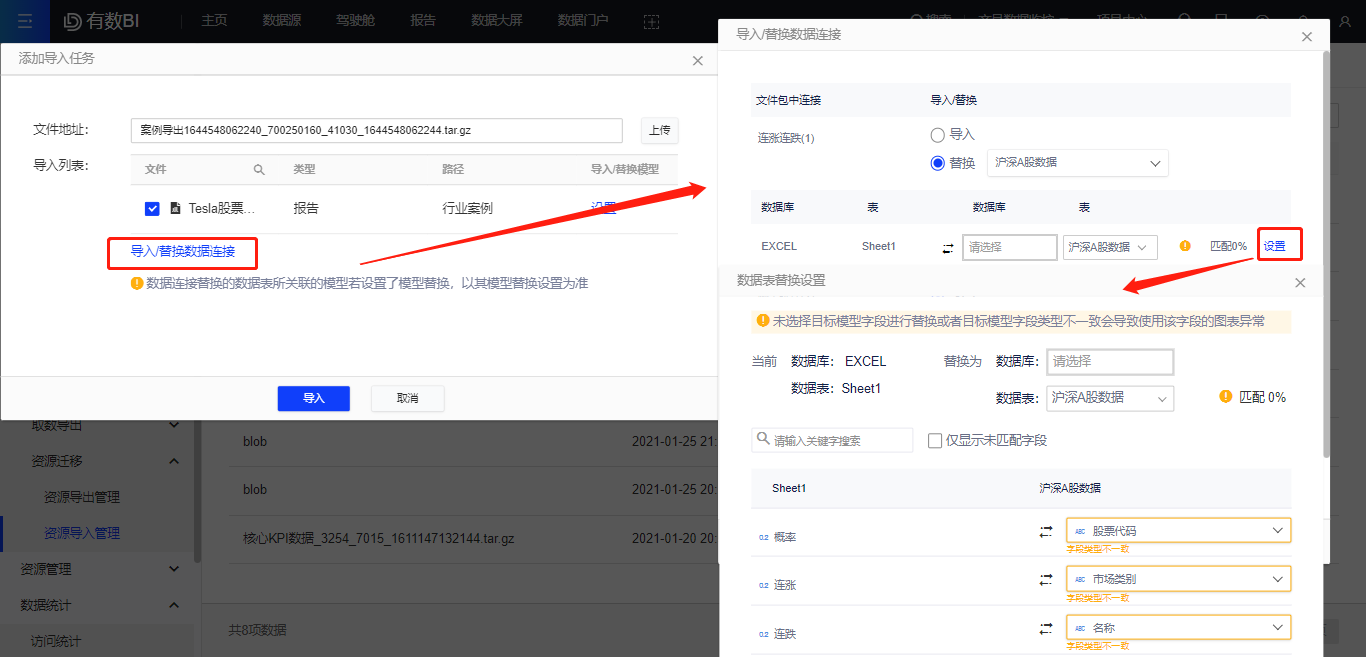Open the 股票代码 field mapping dropdown
The image size is (1366, 657).
pos(1178,530)
